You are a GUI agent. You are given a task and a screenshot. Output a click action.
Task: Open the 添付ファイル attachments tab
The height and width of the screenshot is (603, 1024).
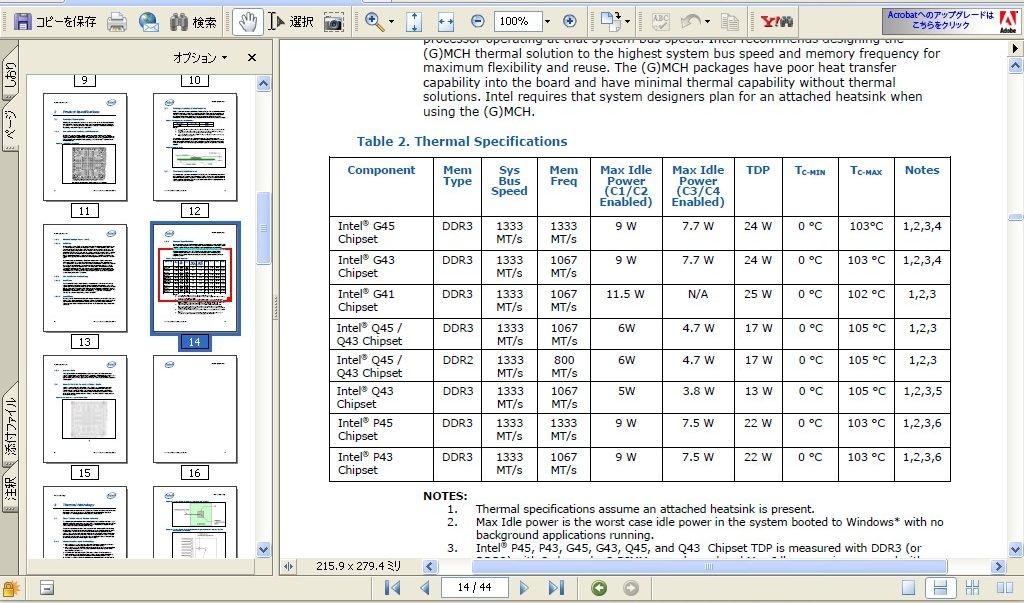[x=10, y=426]
